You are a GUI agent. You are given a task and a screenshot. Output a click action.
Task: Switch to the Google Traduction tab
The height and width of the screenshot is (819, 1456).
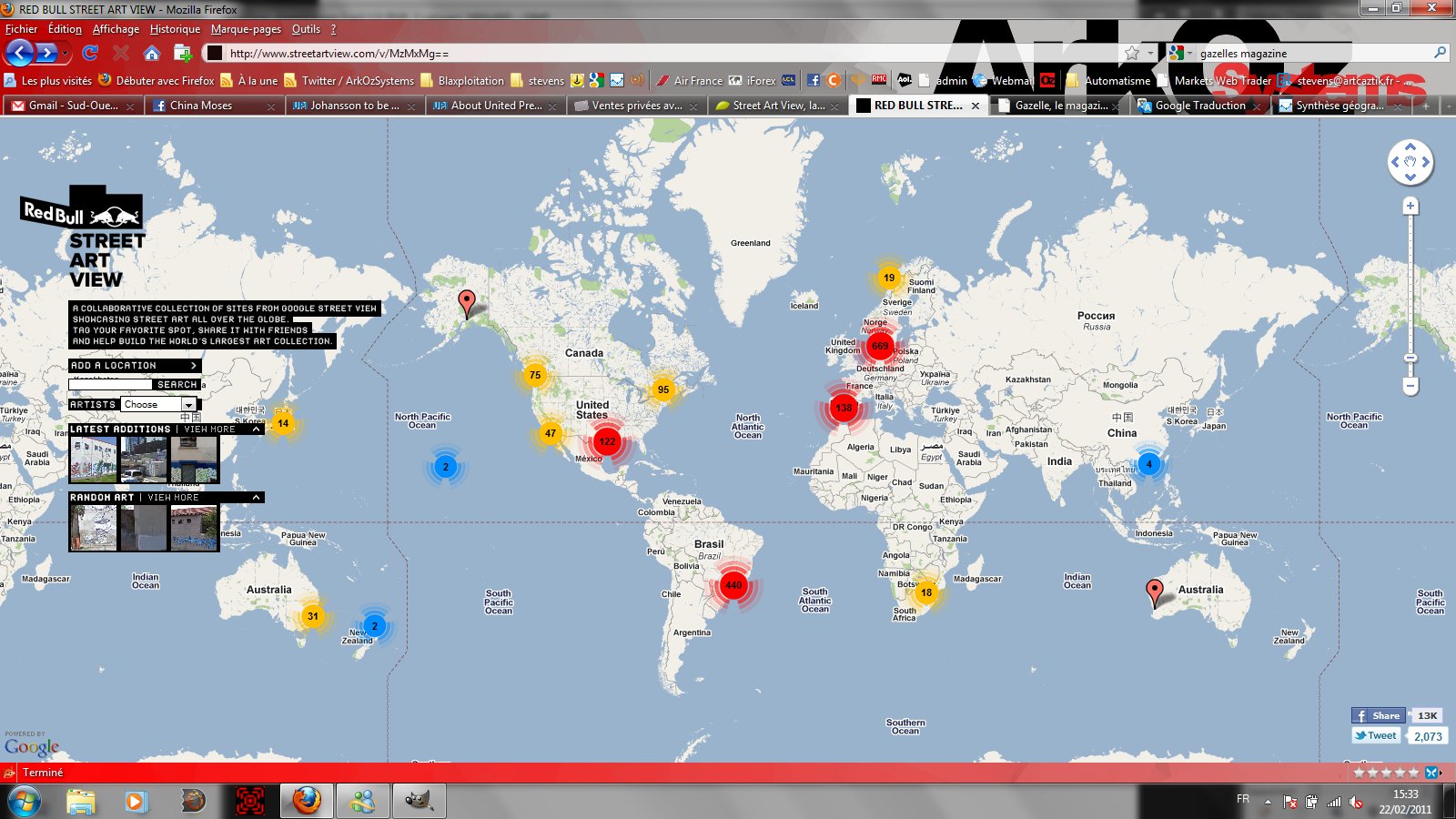tap(1199, 106)
